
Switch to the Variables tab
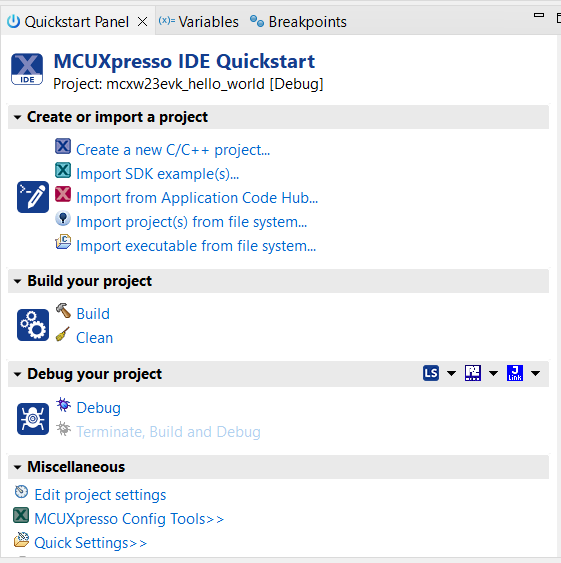[x=199, y=22]
